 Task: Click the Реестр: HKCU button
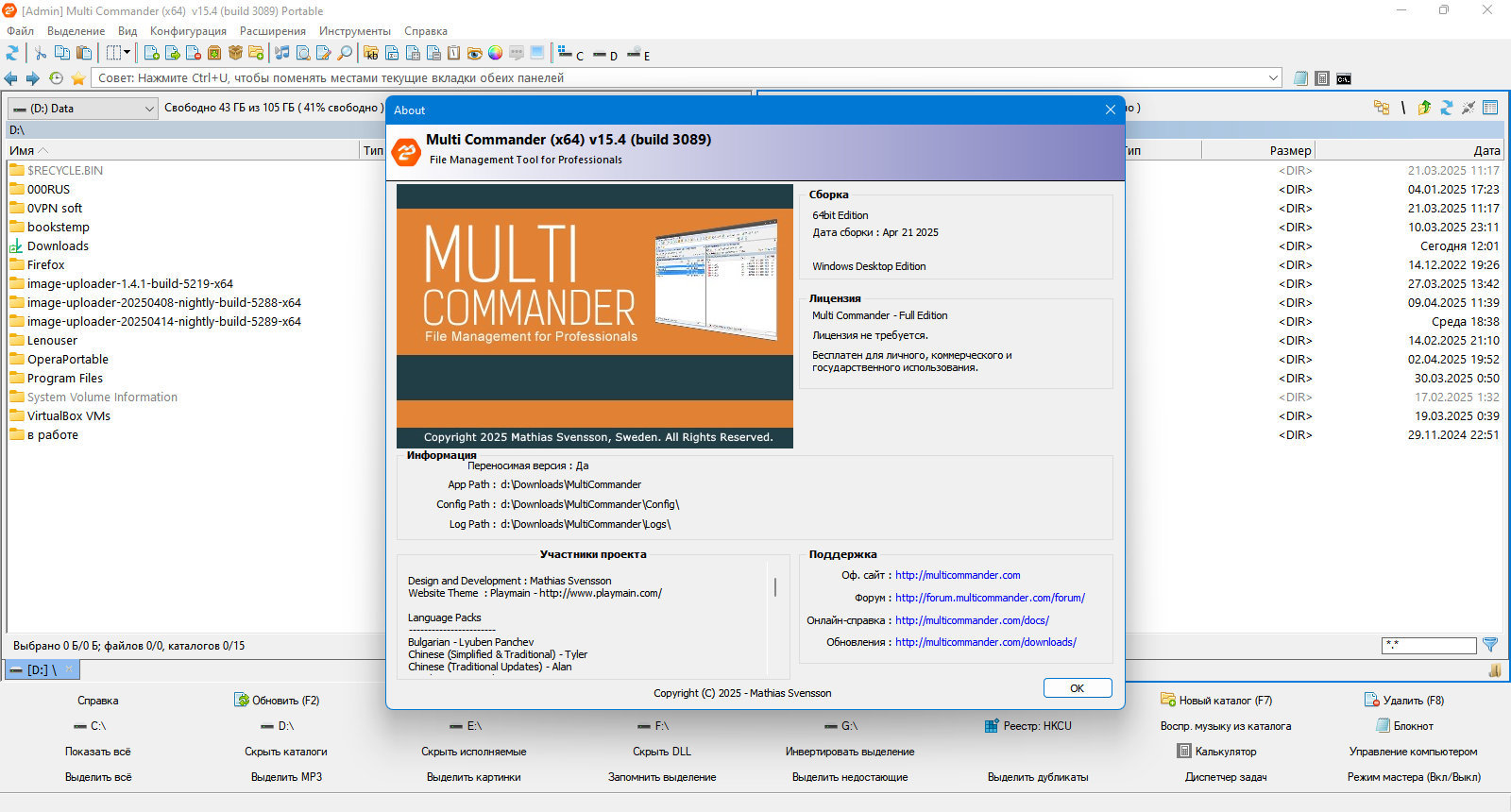tap(1027, 726)
